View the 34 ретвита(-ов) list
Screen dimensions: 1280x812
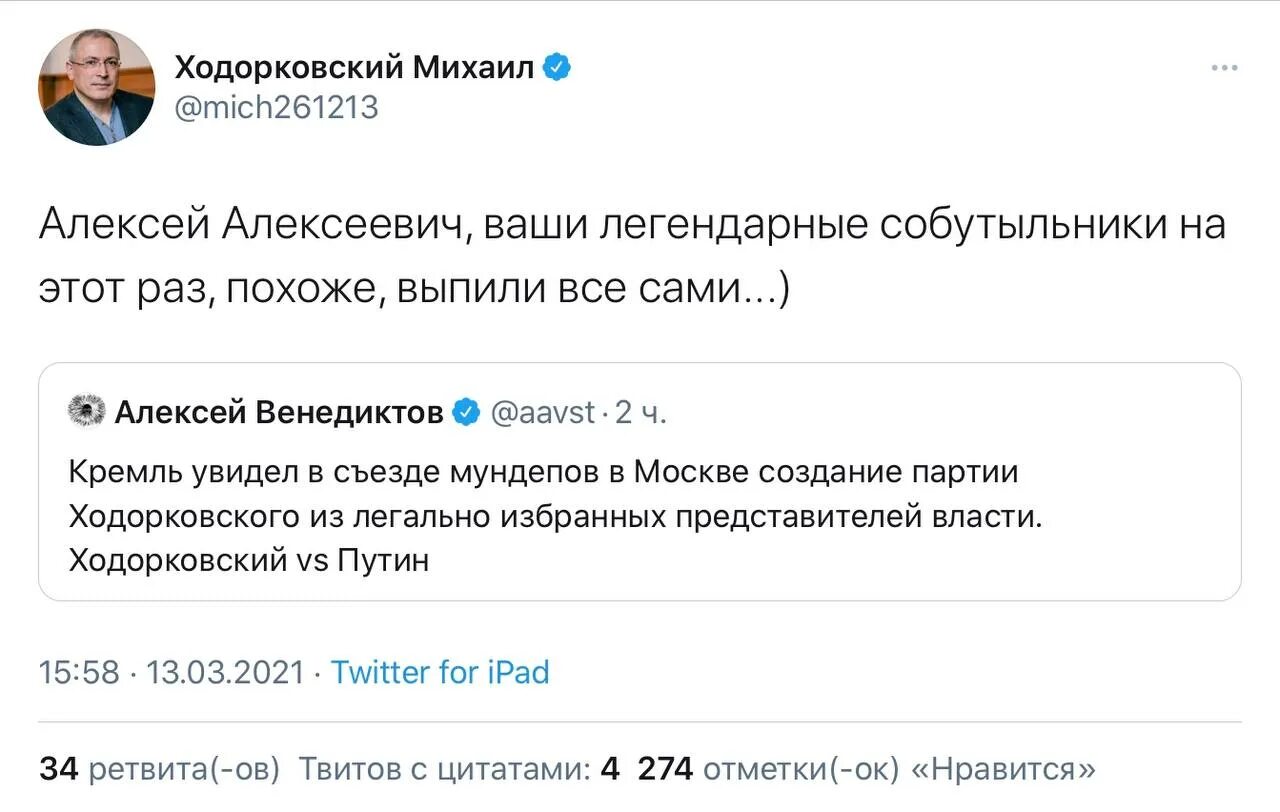click(x=160, y=769)
